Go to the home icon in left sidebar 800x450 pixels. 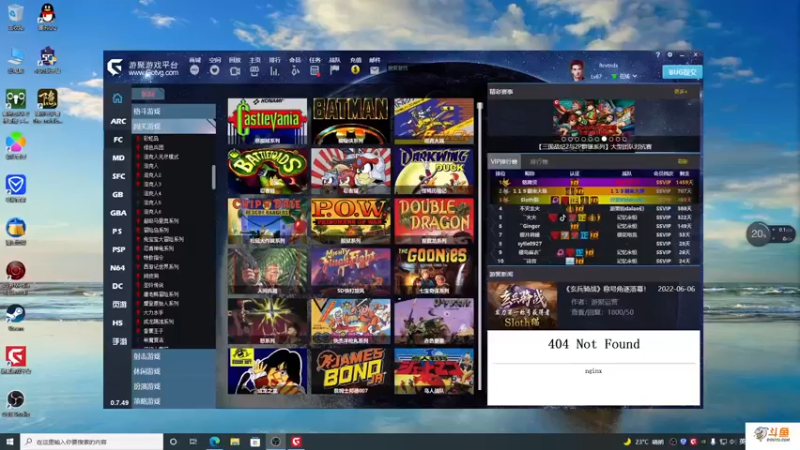(117, 98)
